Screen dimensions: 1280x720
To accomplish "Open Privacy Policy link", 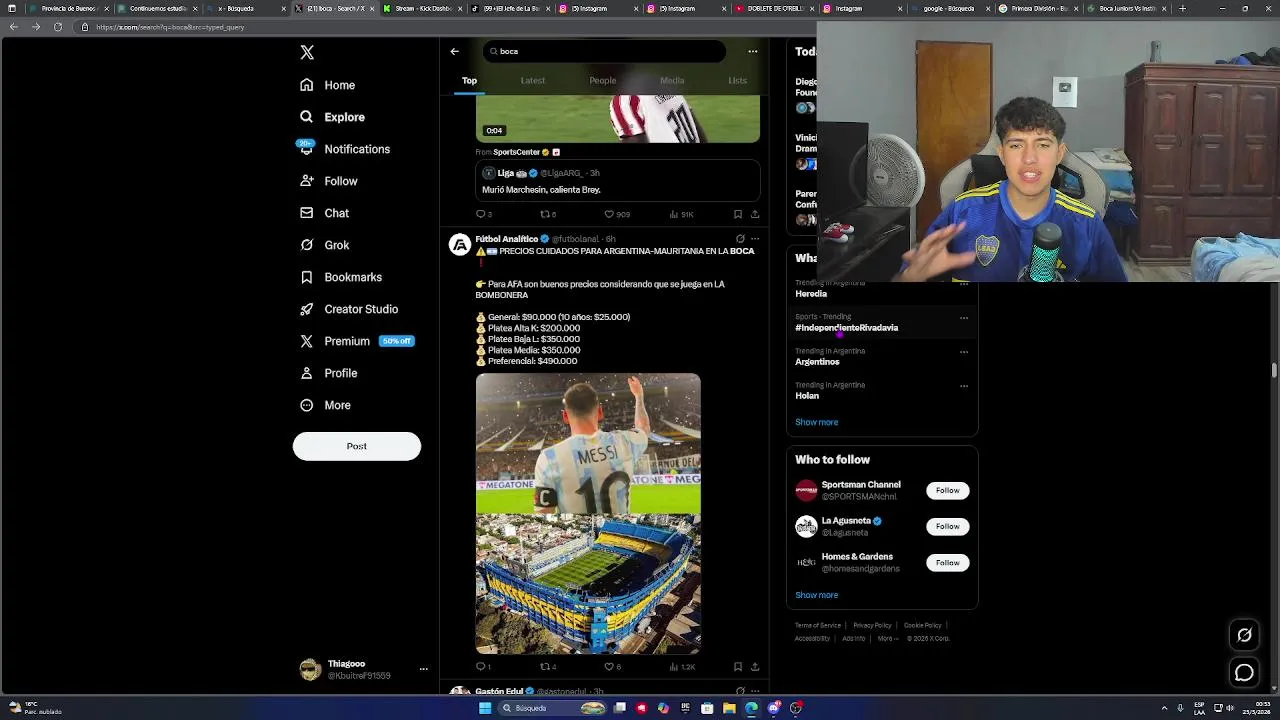I will 872,626.
